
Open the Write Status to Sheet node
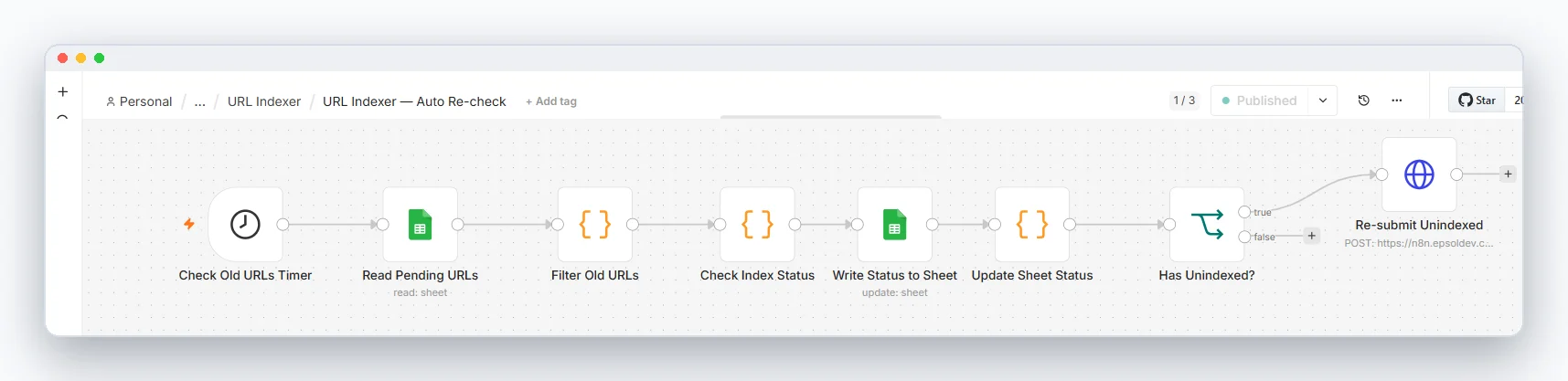(x=894, y=224)
